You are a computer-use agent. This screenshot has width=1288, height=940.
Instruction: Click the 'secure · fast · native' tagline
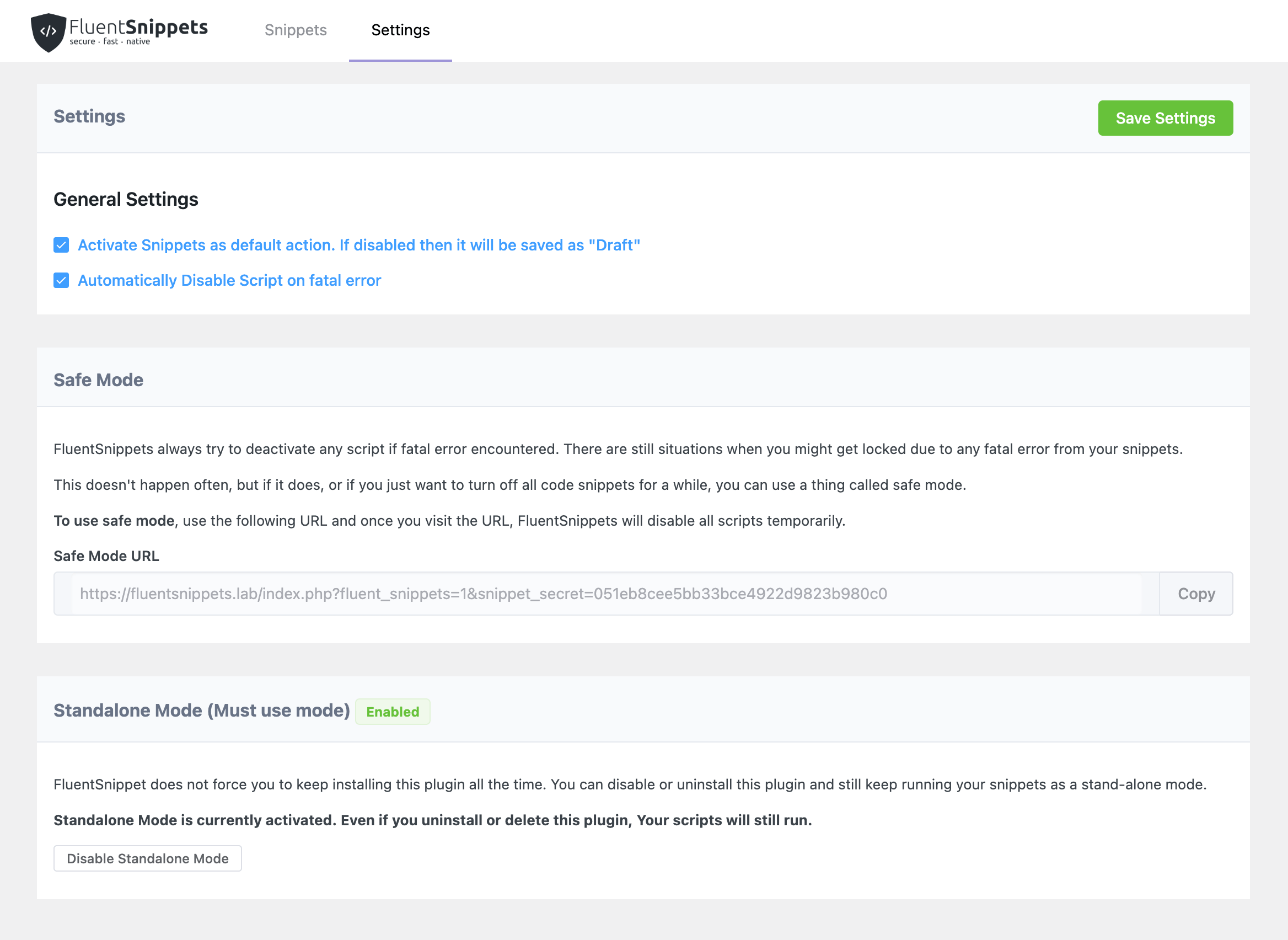[110, 41]
